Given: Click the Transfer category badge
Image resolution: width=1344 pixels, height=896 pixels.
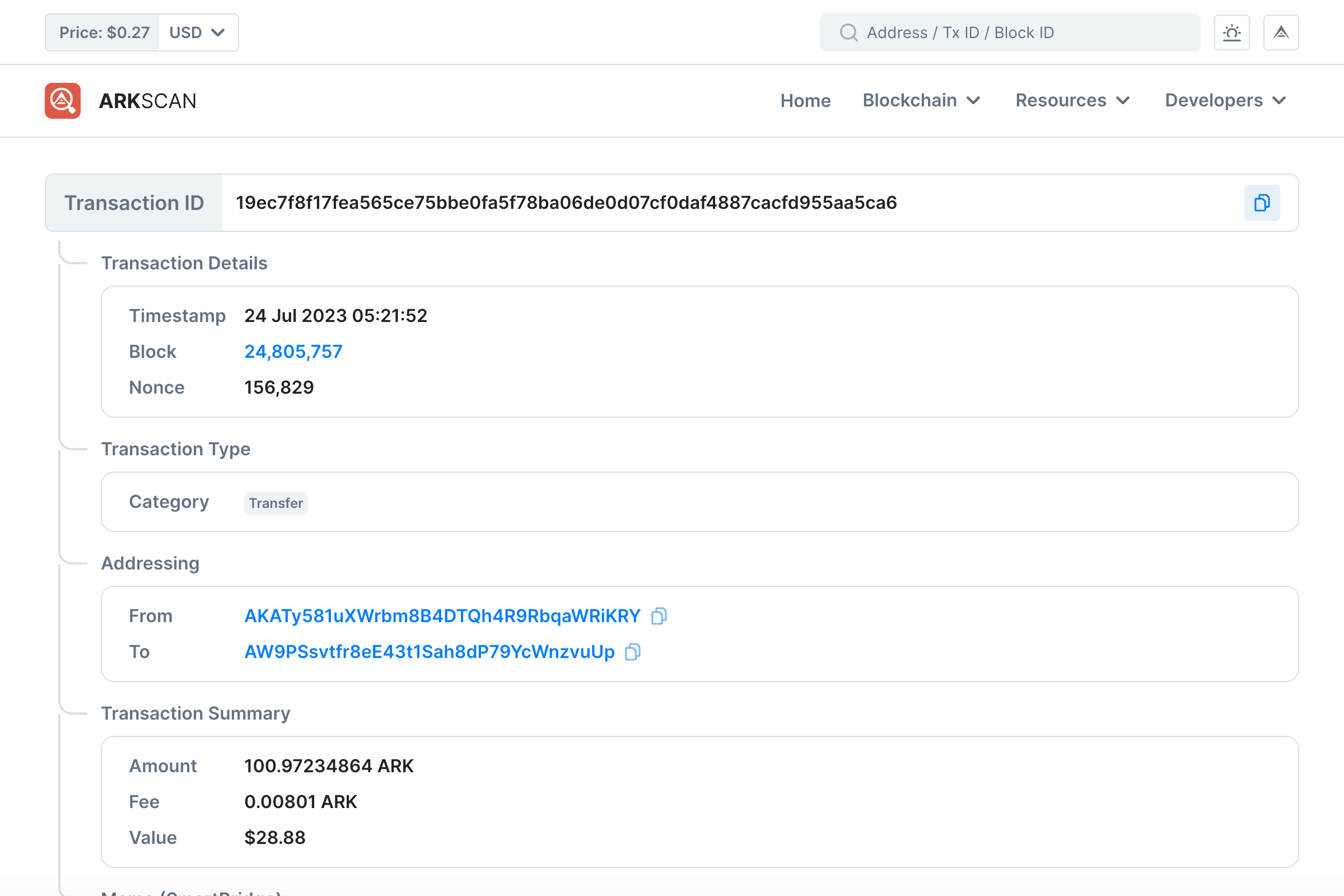Looking at the screenshot, I should click(276, 503).
